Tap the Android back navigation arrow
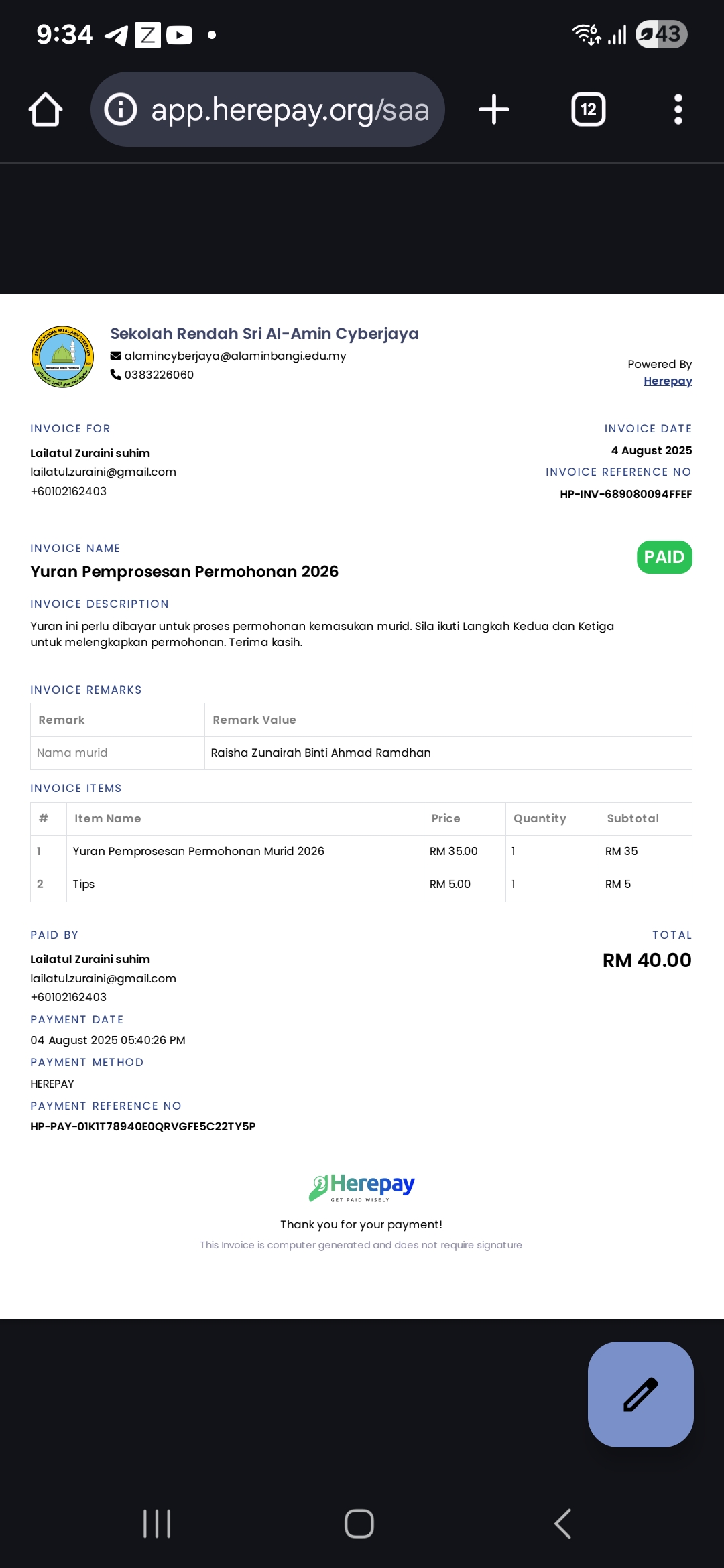 pyautogui.click(x=563, y=1524)
